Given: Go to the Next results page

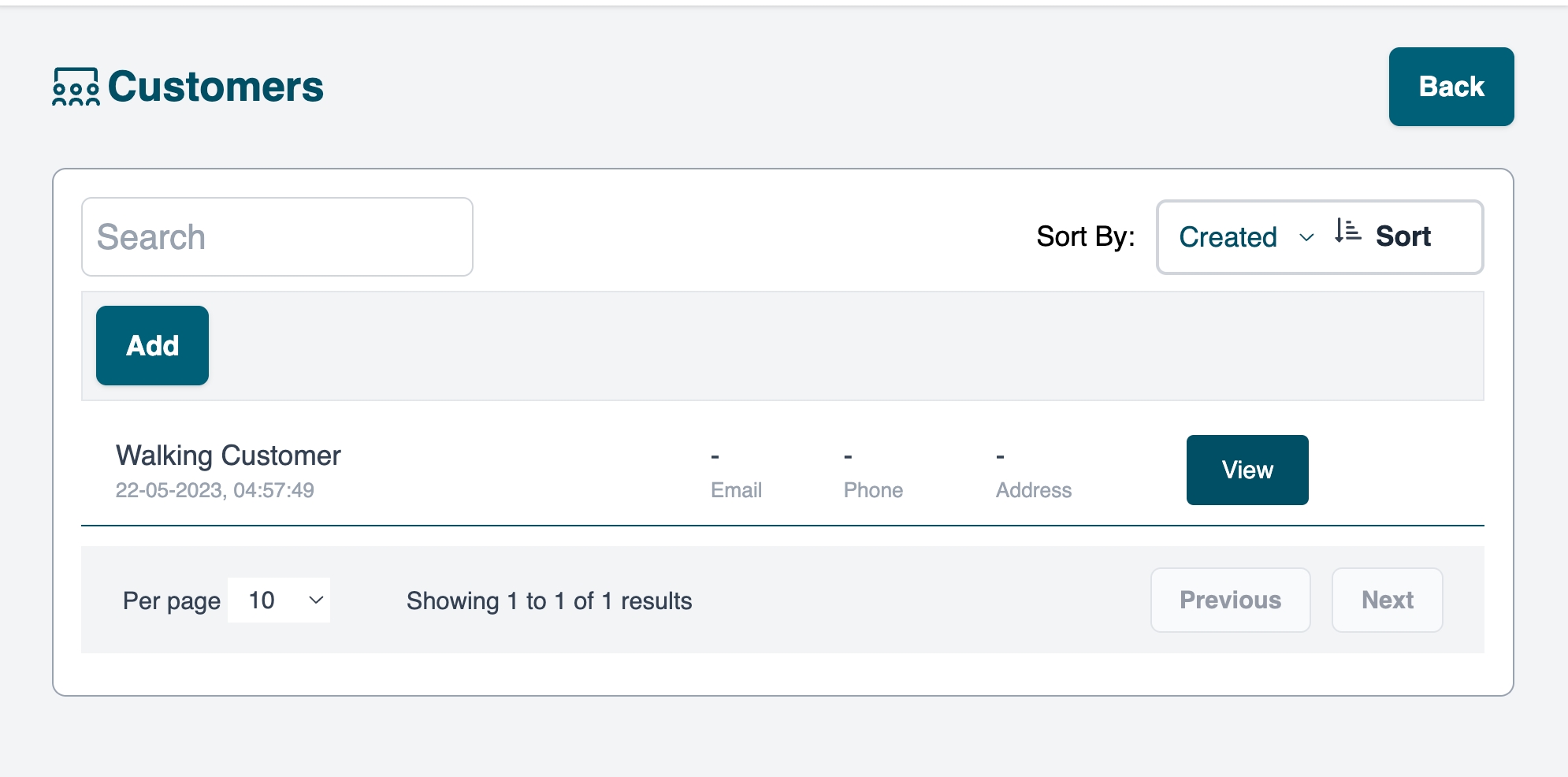Looking at the screenshot, I should pyautogui.click(x=1387, y=600).
